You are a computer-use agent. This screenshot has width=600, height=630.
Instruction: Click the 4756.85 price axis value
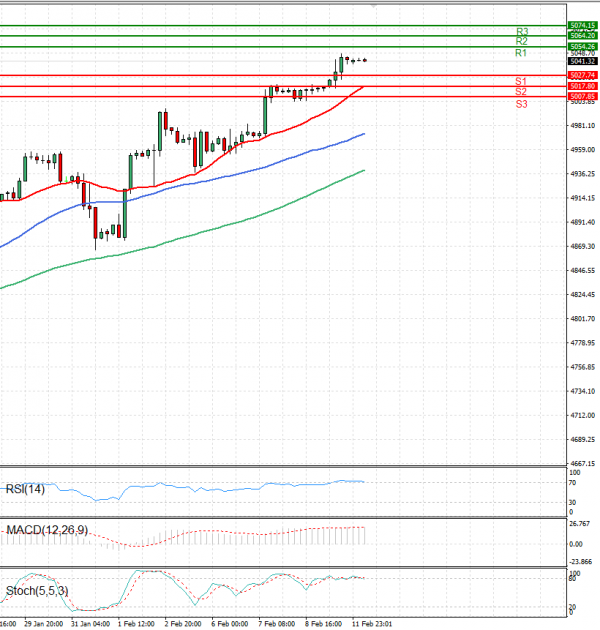coord(583,367)
